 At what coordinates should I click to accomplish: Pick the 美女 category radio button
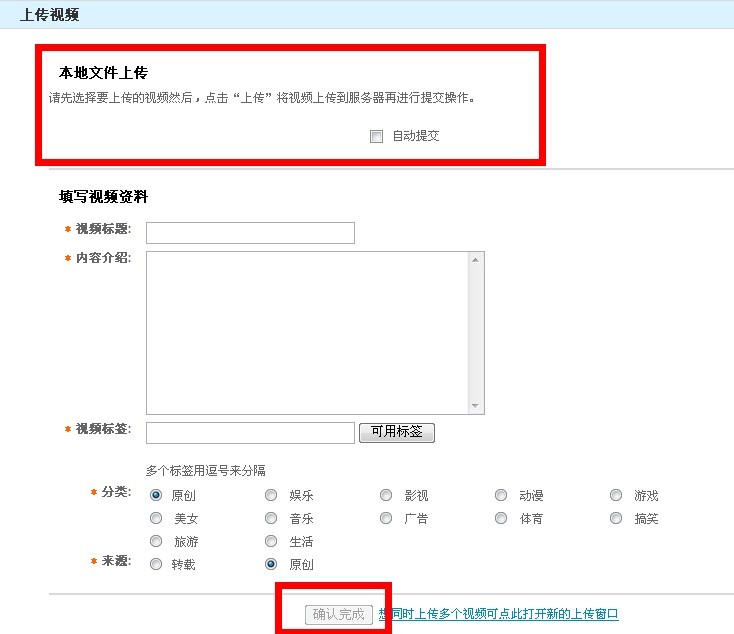click(156, 518)
